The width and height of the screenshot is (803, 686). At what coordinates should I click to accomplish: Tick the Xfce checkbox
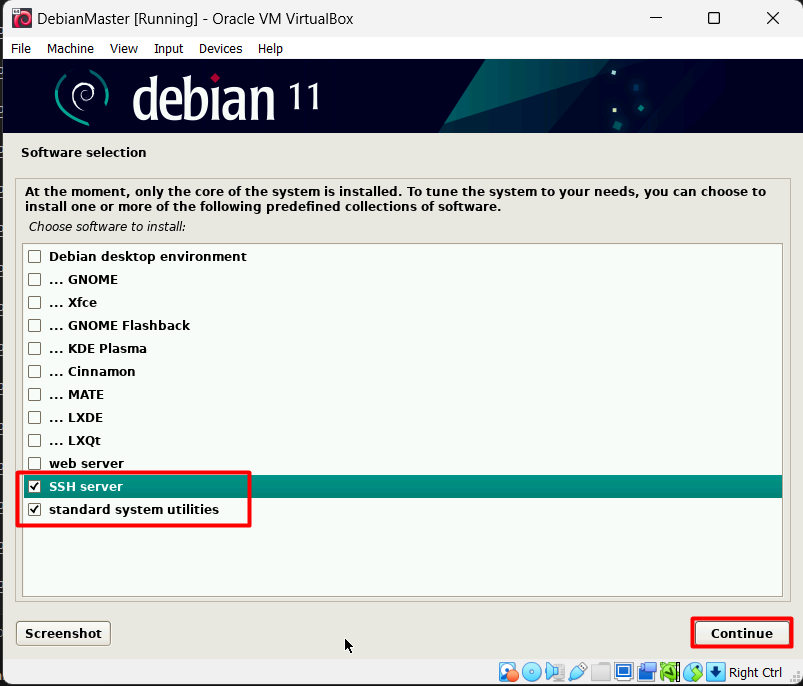34,303
